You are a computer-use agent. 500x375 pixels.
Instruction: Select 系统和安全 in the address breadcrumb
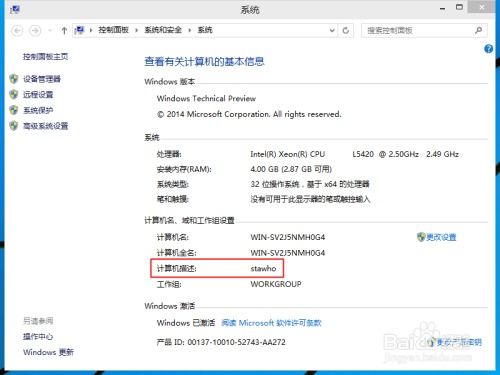163,30
